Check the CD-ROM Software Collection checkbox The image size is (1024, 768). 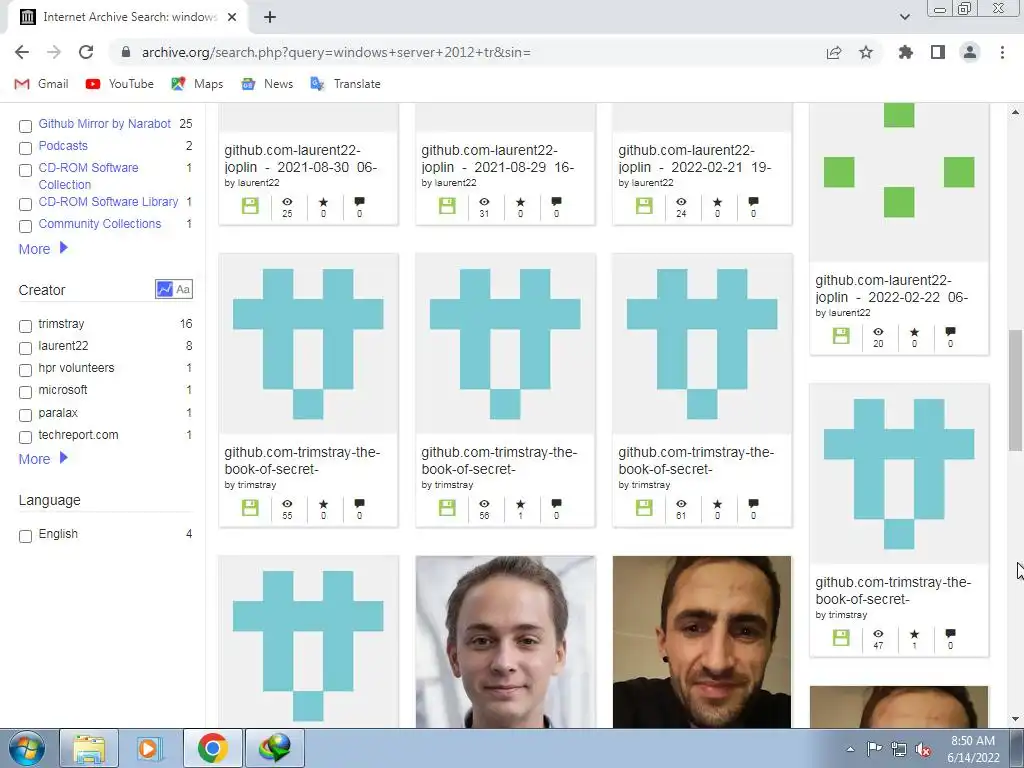pos(25,170)
